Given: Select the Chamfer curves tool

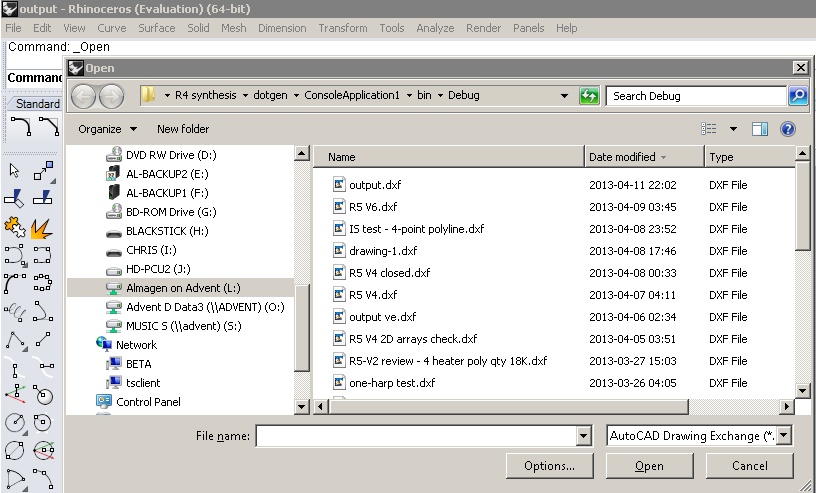Looking at the screenshot, I should (49, 127).
